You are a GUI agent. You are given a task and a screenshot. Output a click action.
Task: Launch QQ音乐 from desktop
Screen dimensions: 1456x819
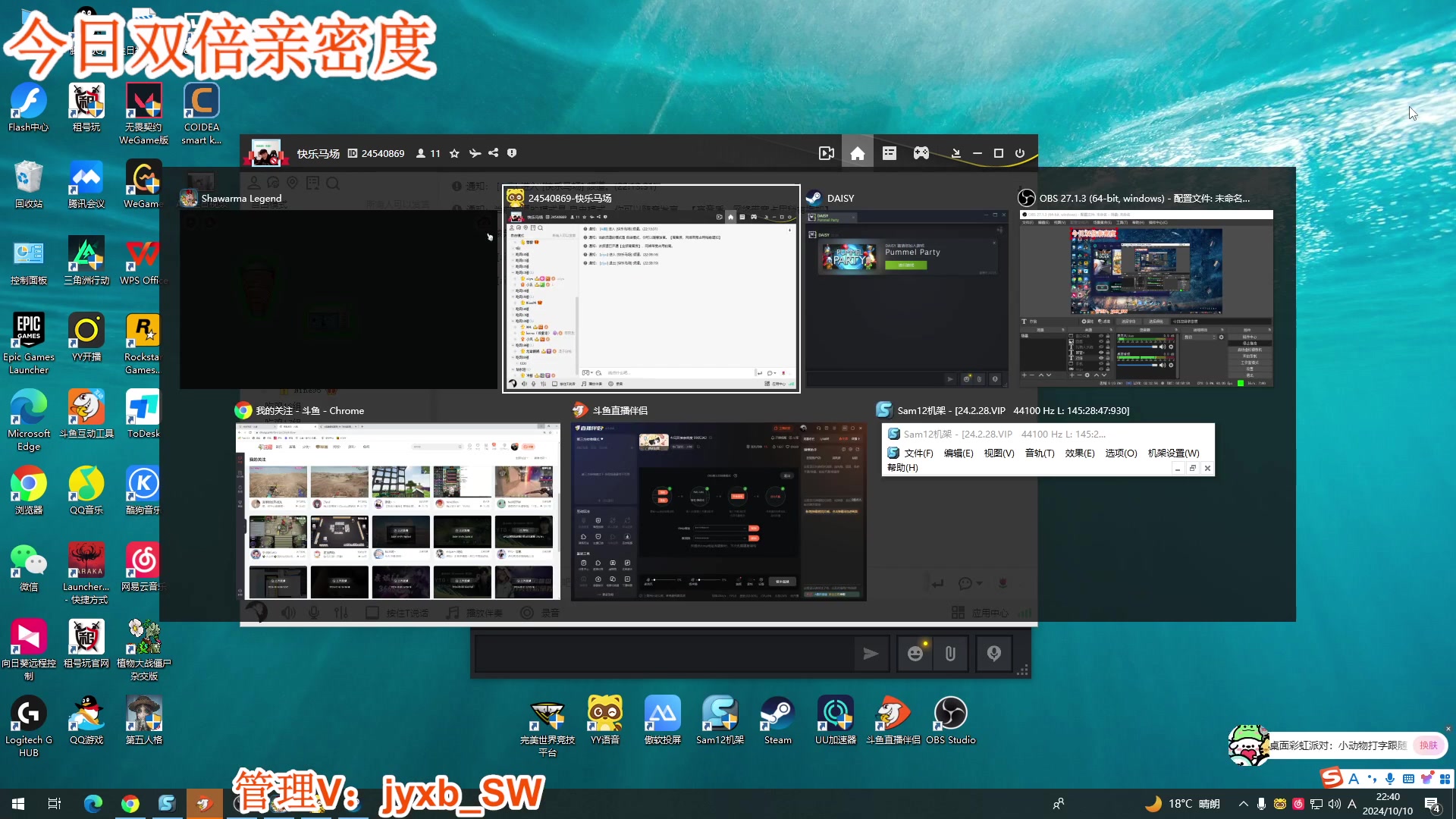[x=86, y=490]
